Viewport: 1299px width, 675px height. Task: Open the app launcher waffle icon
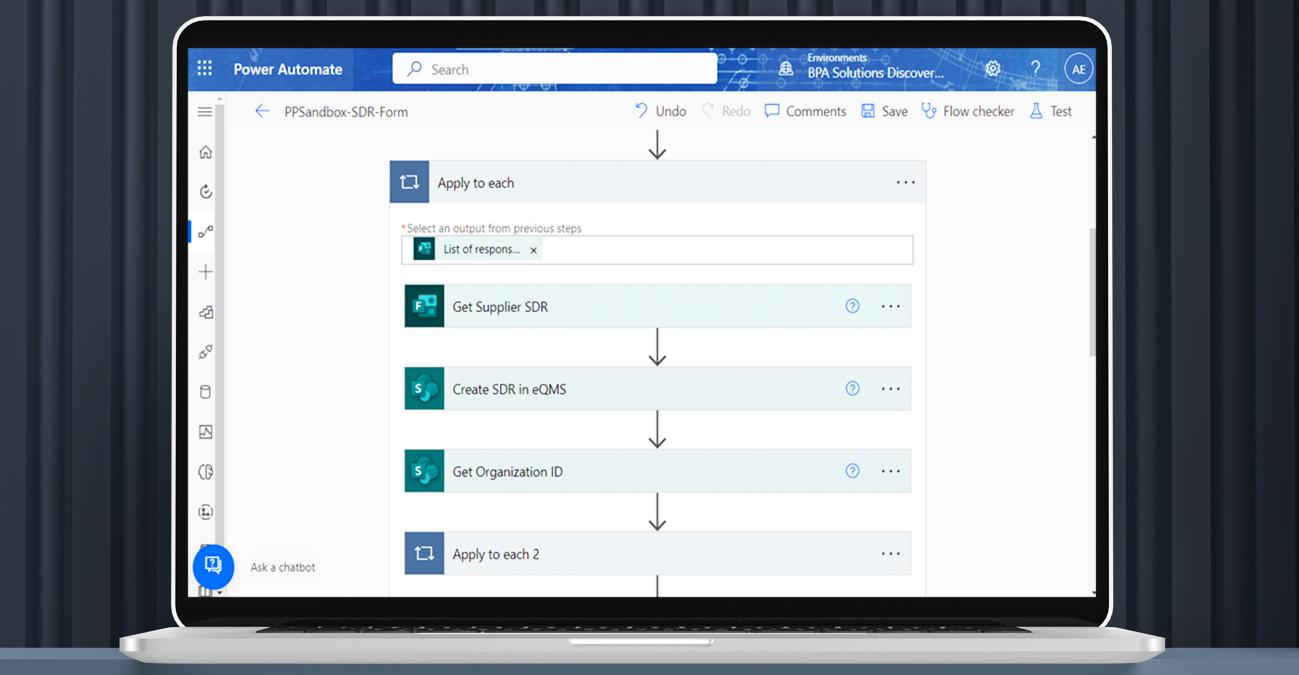click(x=205, y=69)
